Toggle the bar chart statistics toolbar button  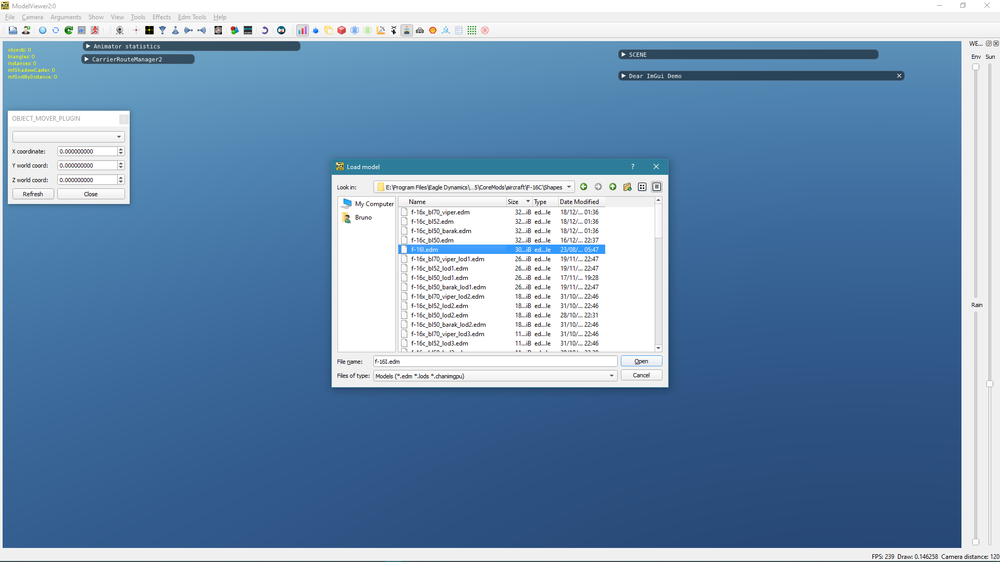click(302, 30)
